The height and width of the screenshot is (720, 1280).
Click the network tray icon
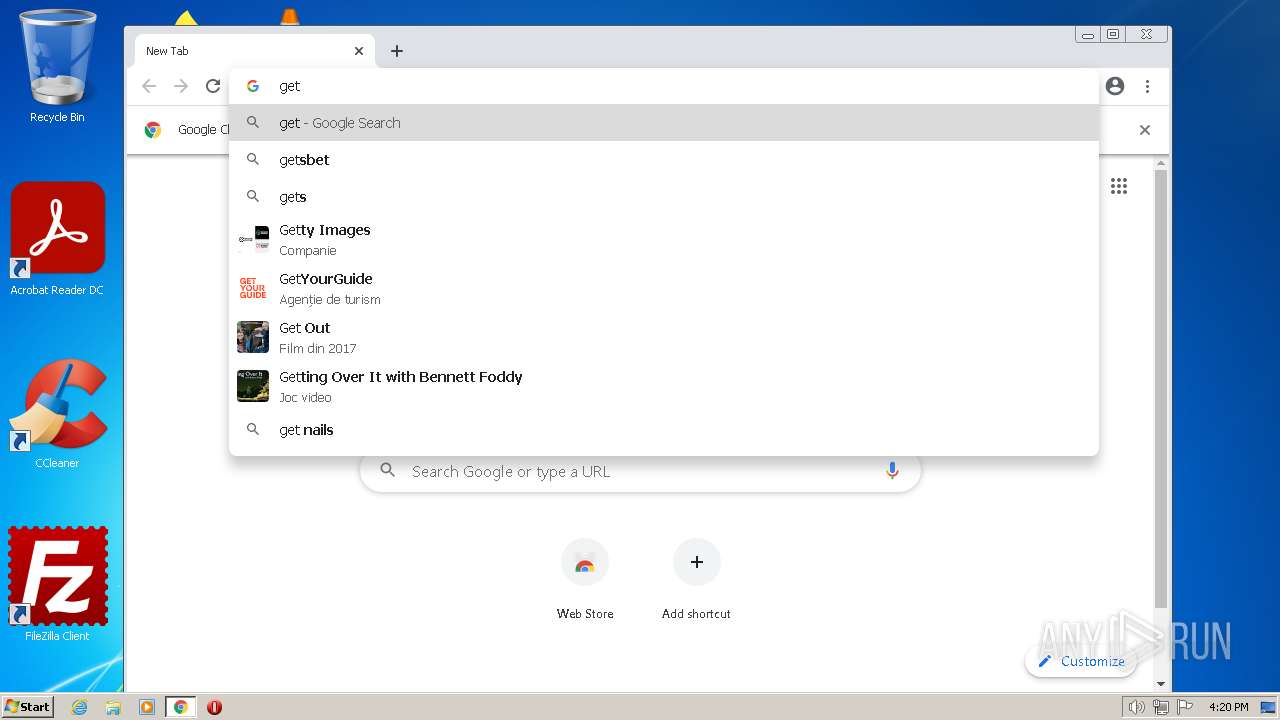1160,707
